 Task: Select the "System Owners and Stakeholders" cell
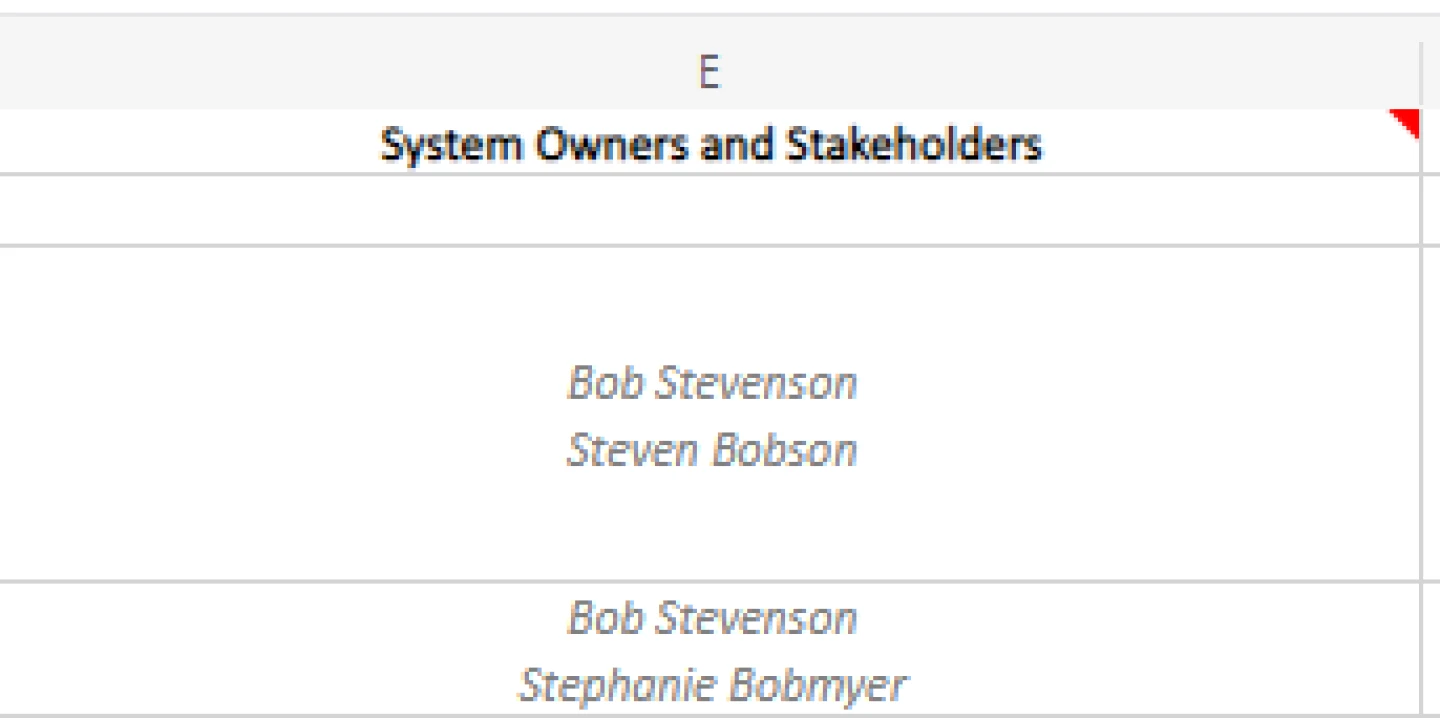(710, 145)
